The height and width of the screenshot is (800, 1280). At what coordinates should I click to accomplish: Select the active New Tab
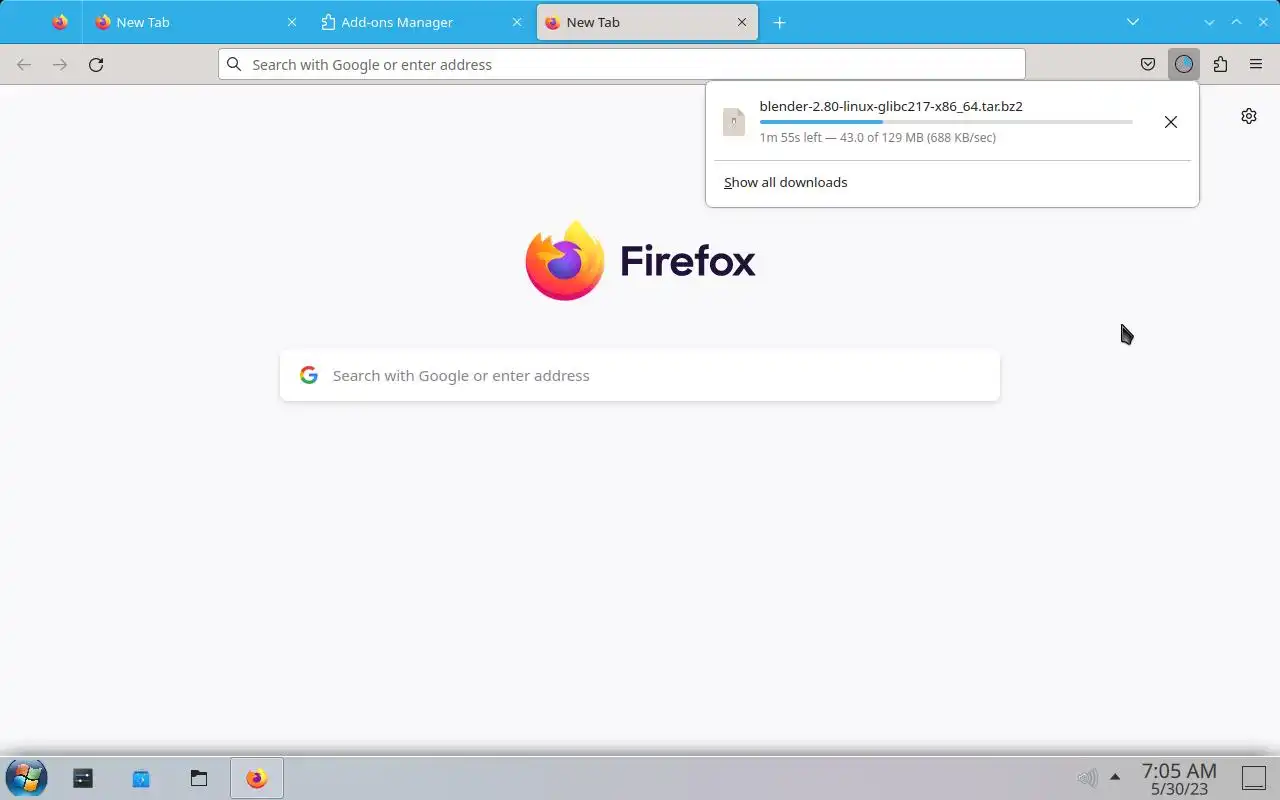point(647,22)
